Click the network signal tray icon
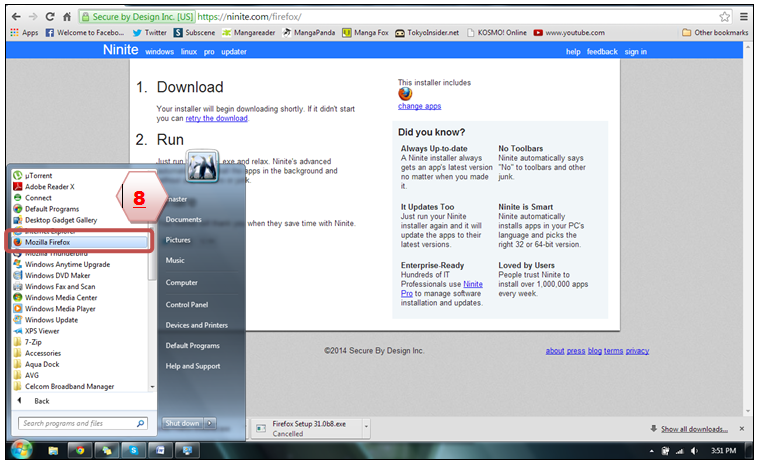This screenshot has height=464, width=757. click(680, 451)
